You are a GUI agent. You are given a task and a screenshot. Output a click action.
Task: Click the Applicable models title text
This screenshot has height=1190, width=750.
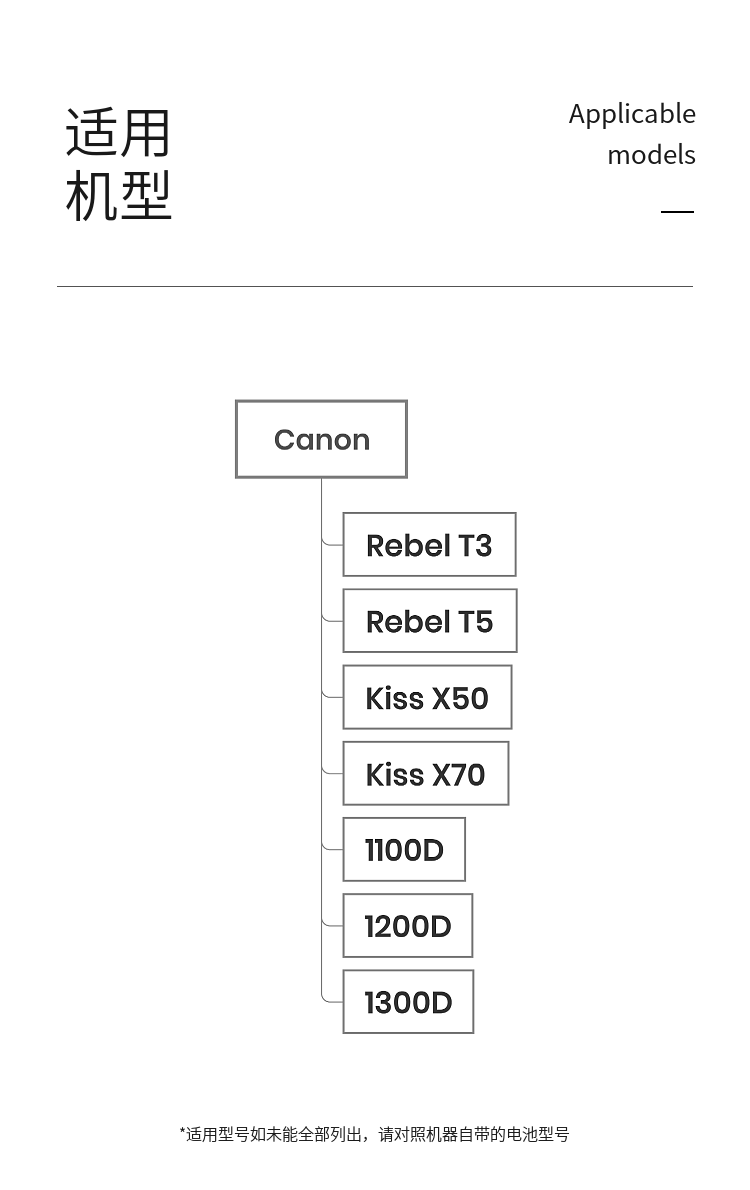coord(632,134)
